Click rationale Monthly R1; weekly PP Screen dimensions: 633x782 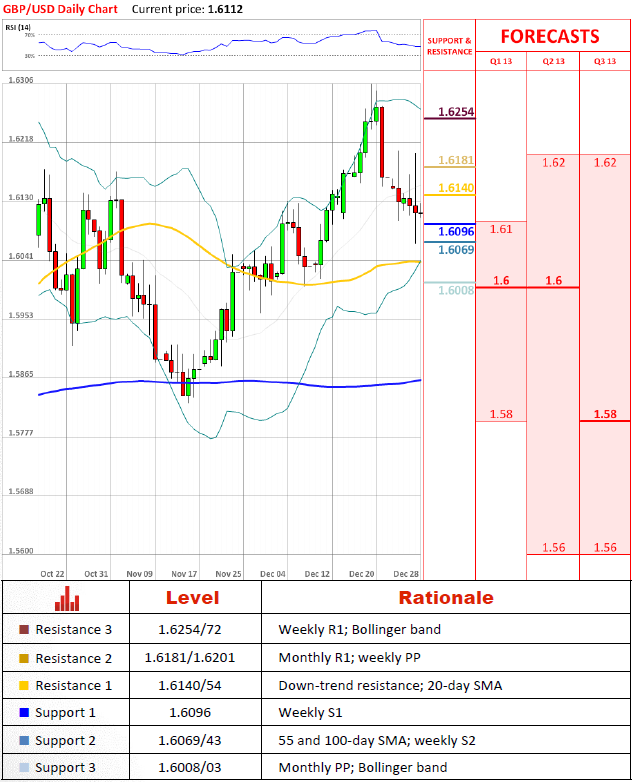[x=349, y=658]
